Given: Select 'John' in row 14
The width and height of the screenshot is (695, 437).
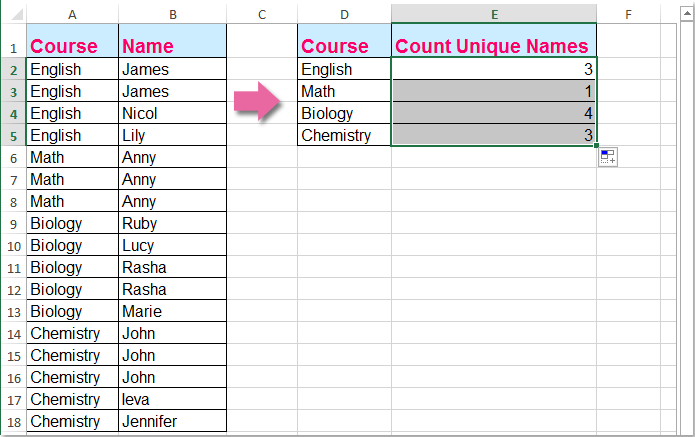Looking at the screenshot, I should 172,333.
